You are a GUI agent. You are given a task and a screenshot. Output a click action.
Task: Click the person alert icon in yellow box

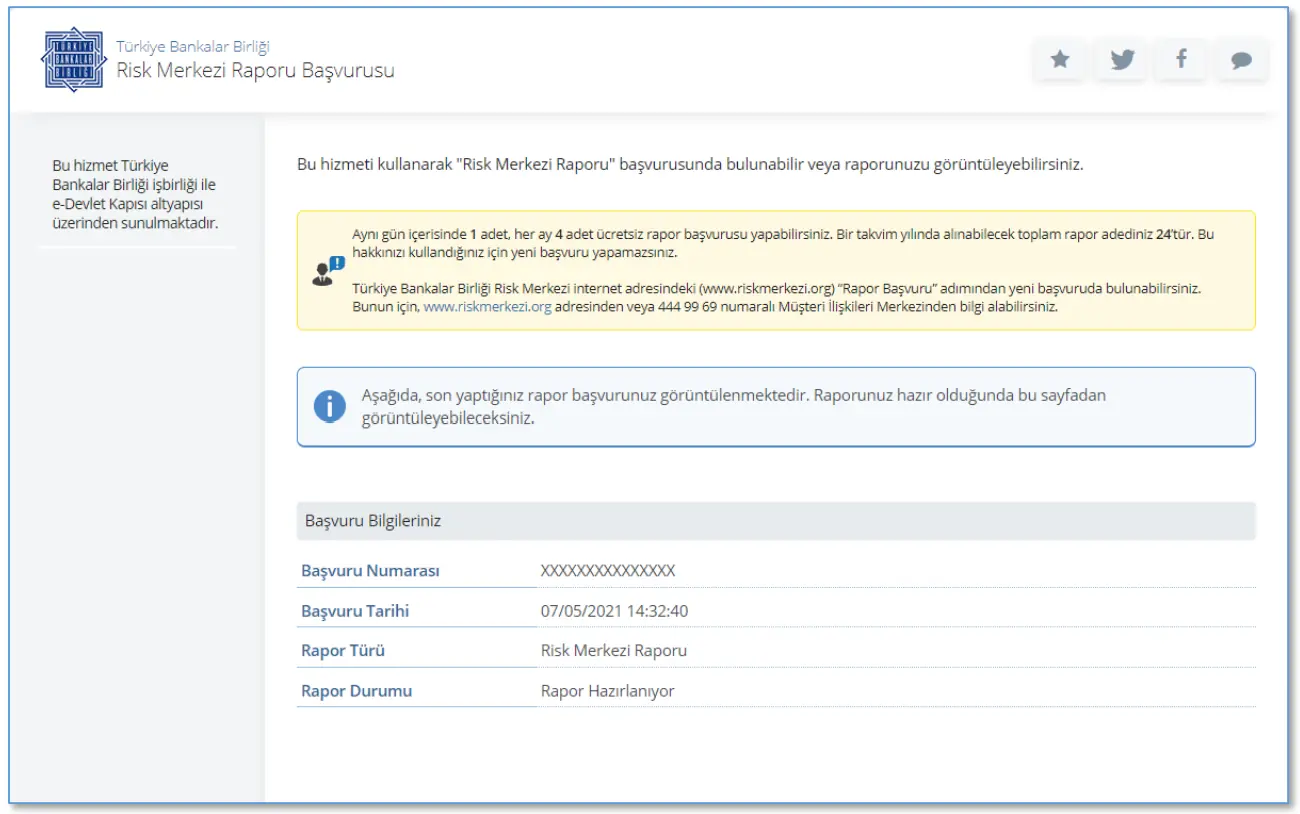pyautogui.click(x=328, y=271)
